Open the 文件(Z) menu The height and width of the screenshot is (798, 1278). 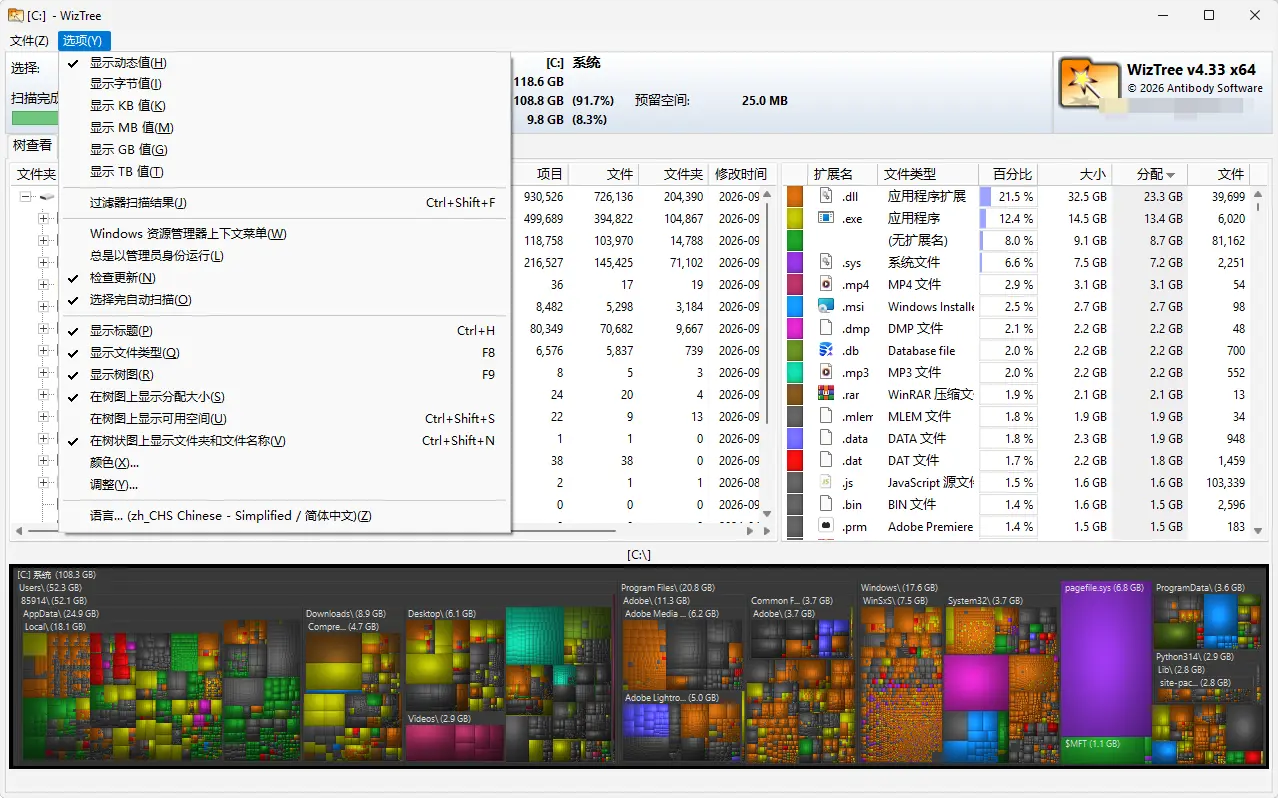click(29, 41)
